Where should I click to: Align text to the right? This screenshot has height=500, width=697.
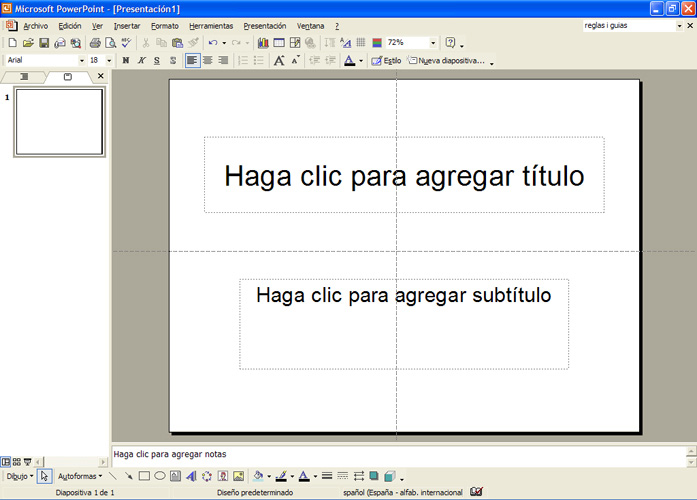pyautogui.click(x=223, y=60)
